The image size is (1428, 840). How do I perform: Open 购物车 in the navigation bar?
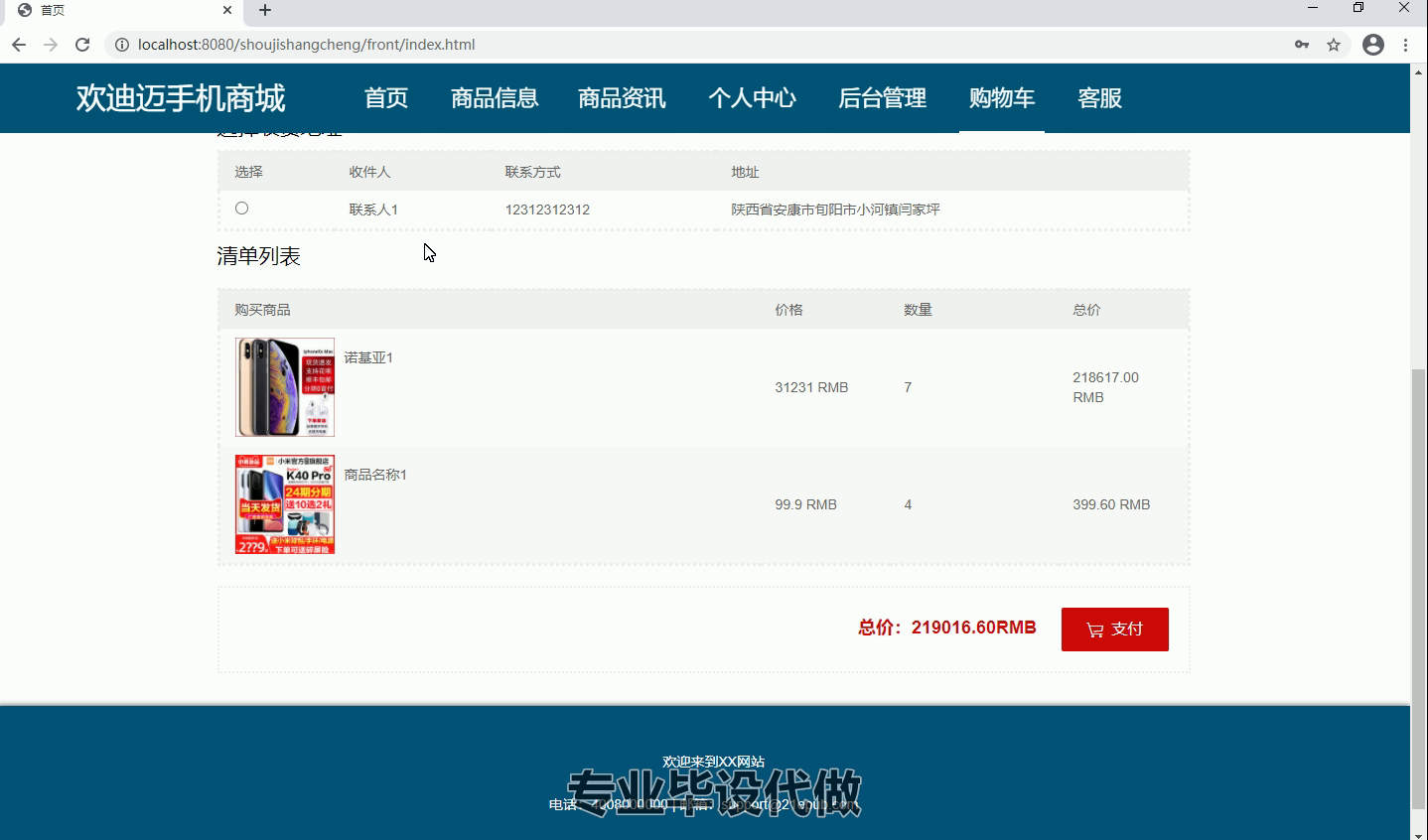click(x=1002, y=98)
